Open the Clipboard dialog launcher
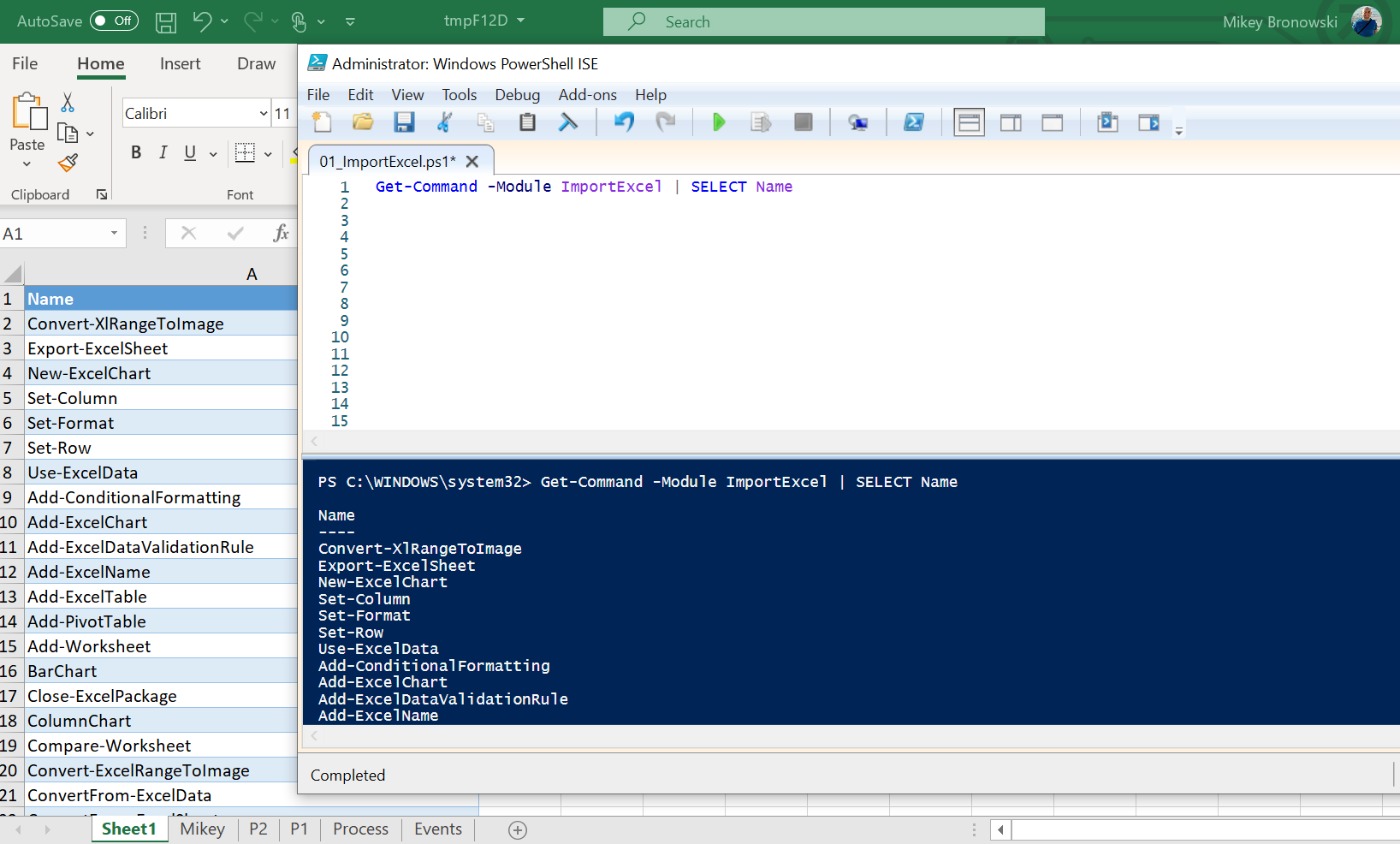 (101, 194)
